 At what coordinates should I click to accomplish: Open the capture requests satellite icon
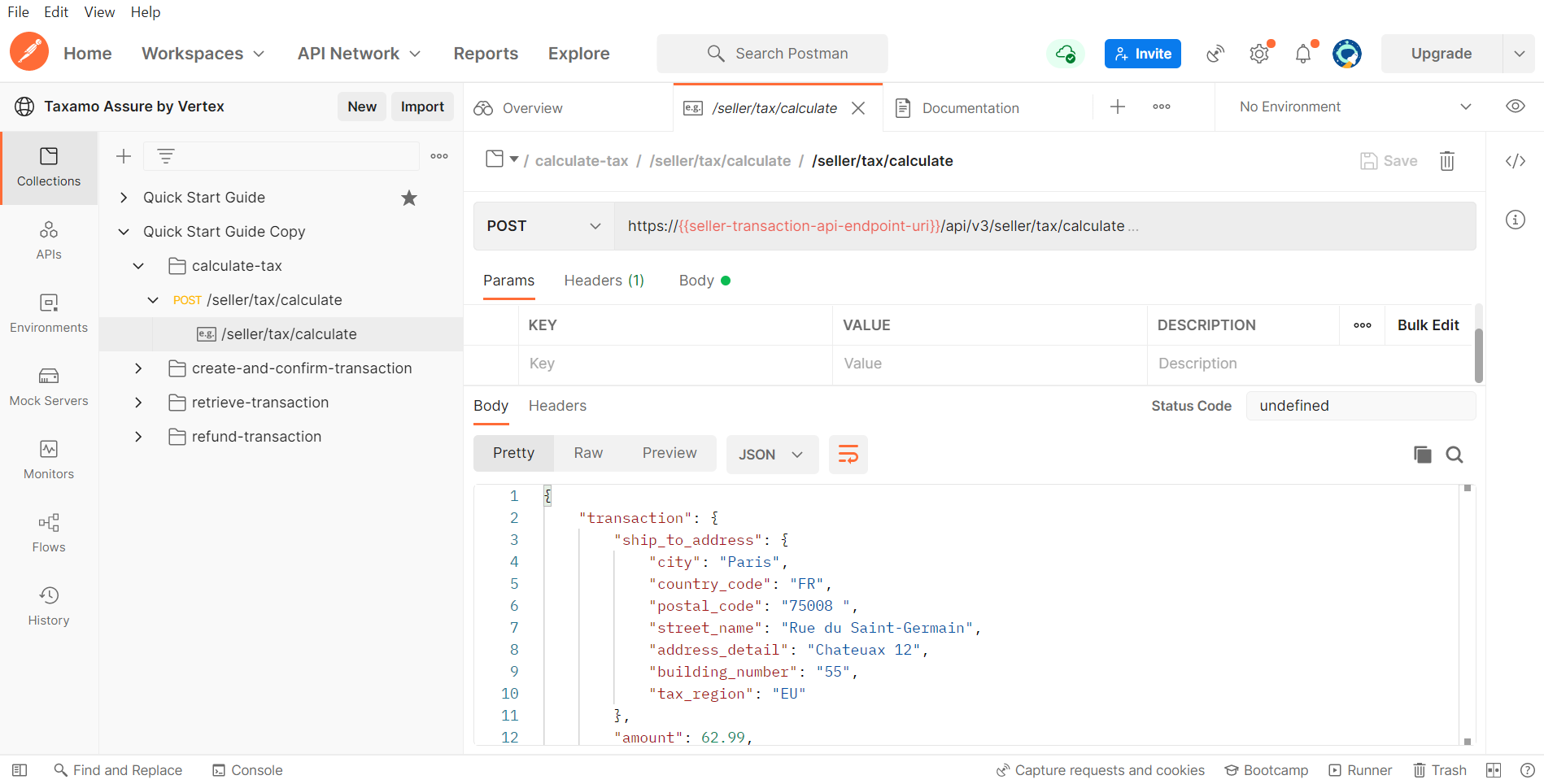click(1215, 54)
